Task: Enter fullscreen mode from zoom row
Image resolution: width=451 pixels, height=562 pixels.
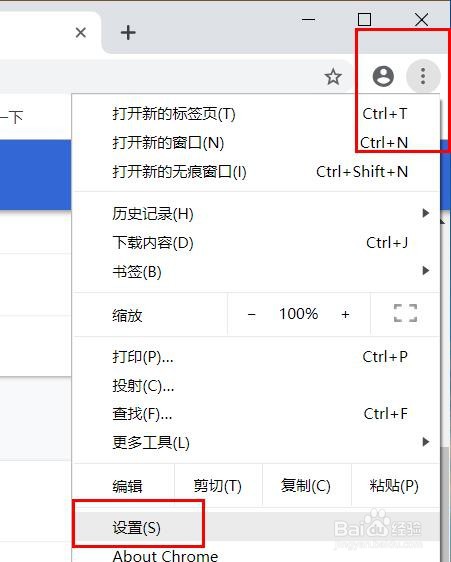Action: coord(405,314)
